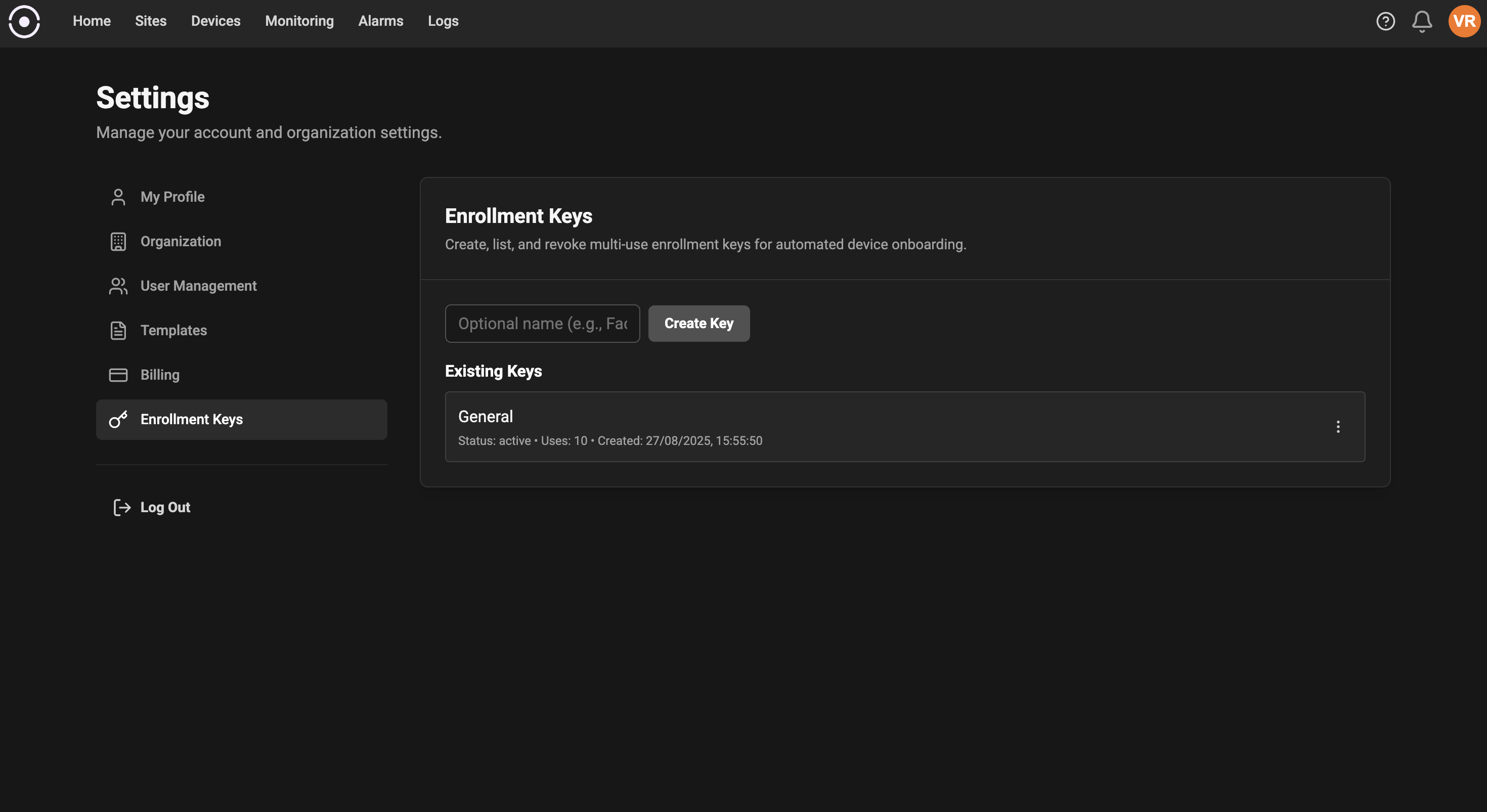The image size is (1487, 812).
Task: Click the Create Key button
Action: (x=698, y=323)
